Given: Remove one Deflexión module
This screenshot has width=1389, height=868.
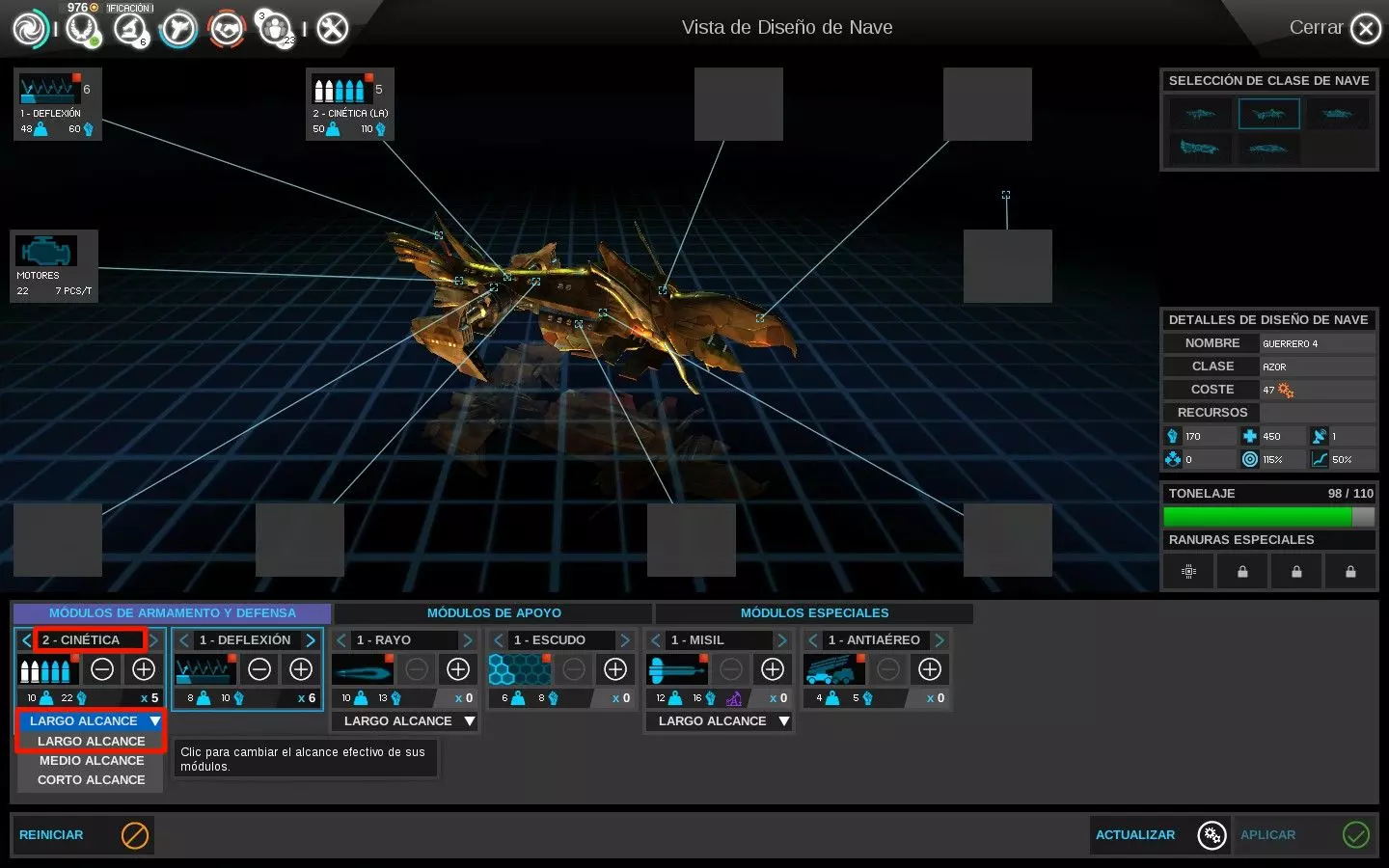Looking at the screenshot, I should [259, 669].
